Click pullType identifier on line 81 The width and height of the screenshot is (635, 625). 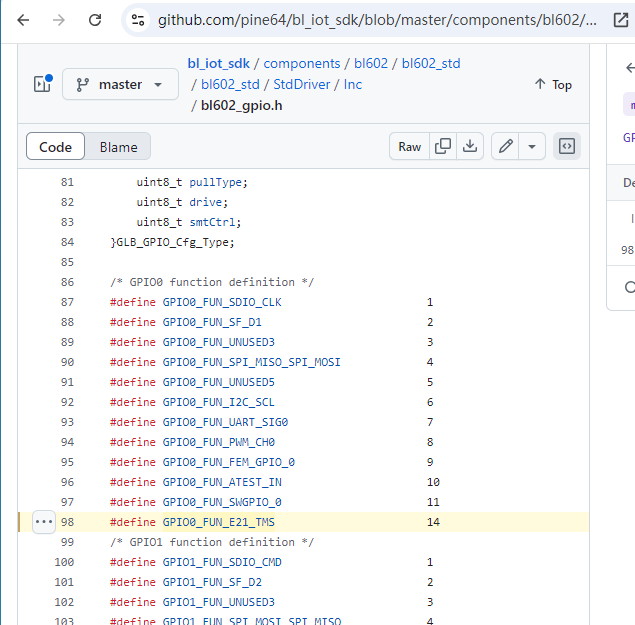pos(215,182)
